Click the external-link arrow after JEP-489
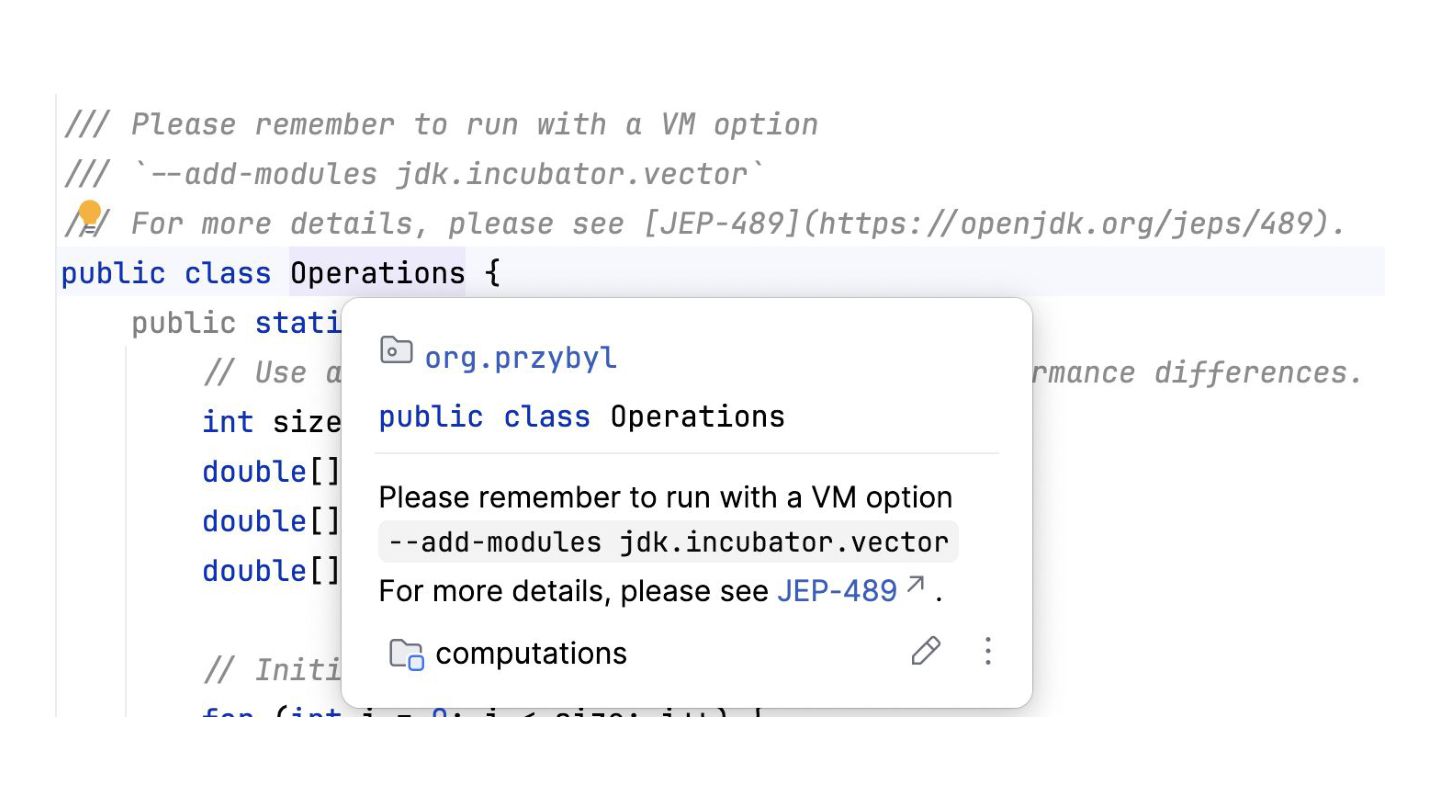The height and width of the screenshot is (810, 1440). [x=916, y=586]
